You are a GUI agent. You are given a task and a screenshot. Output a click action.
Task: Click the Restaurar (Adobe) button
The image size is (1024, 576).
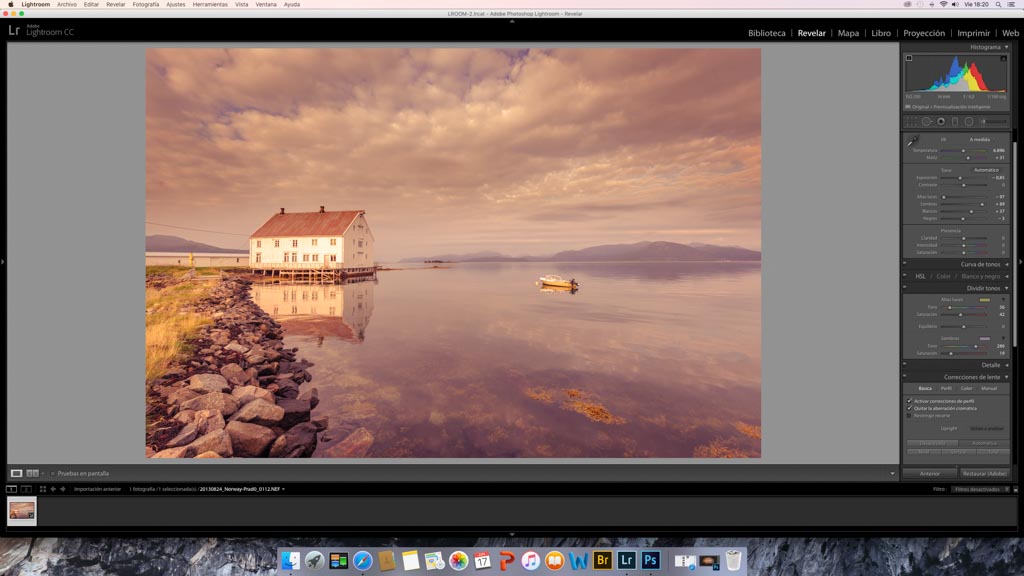click(985, 473)
